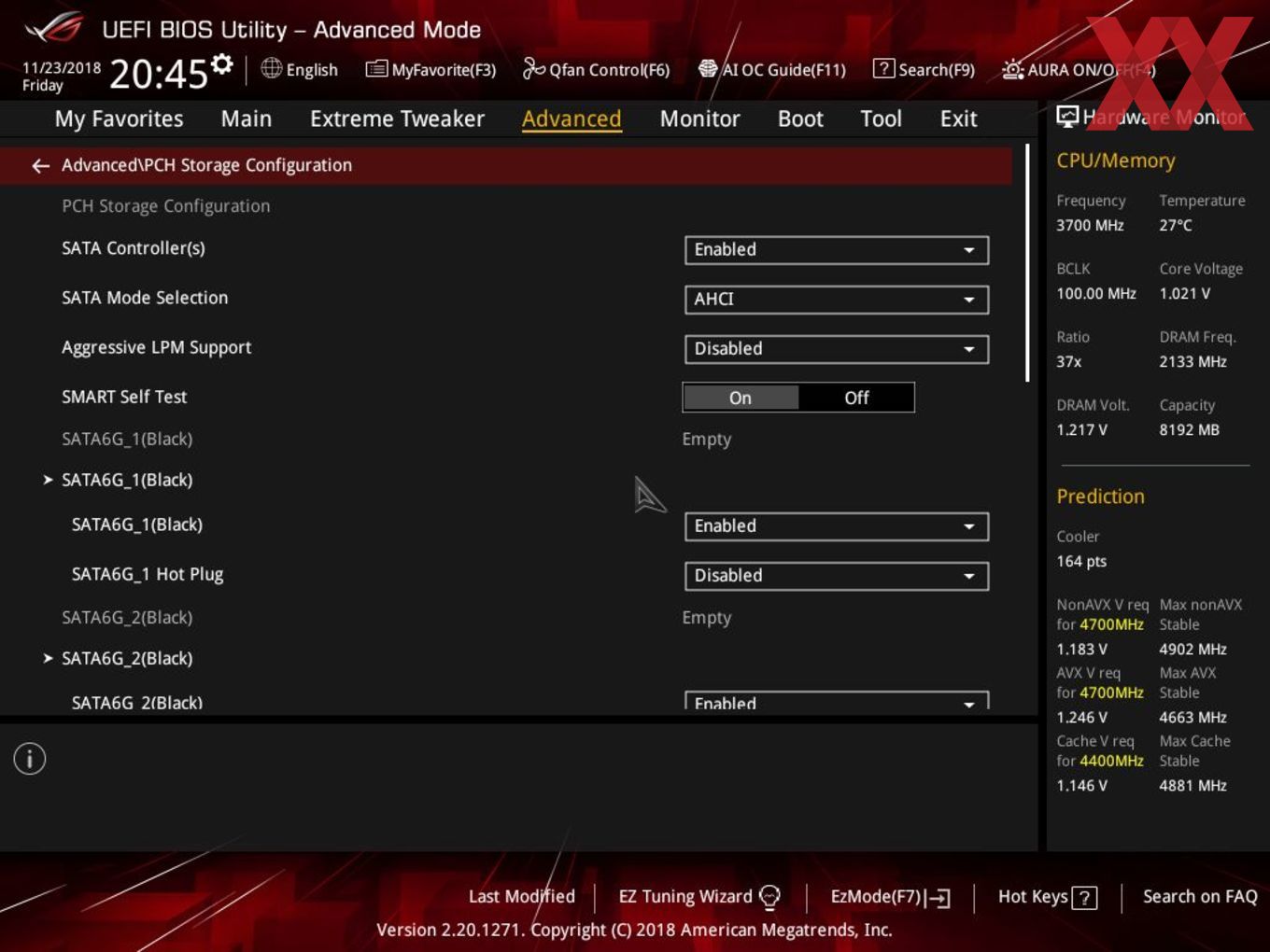This screenshot has height=952, width=1270.
Task: Click the 2133 MHz DRAM Freq. value
Action: (1192, 361)
